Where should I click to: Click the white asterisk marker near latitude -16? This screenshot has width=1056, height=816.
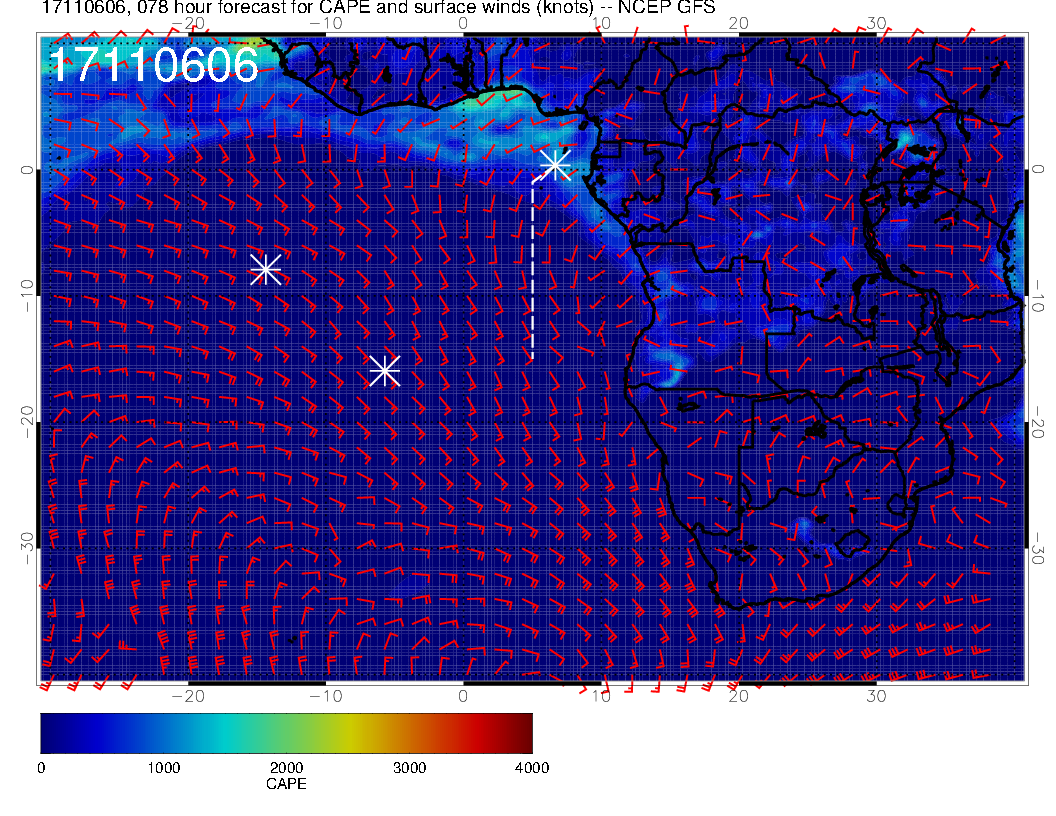tap(385, 371)
